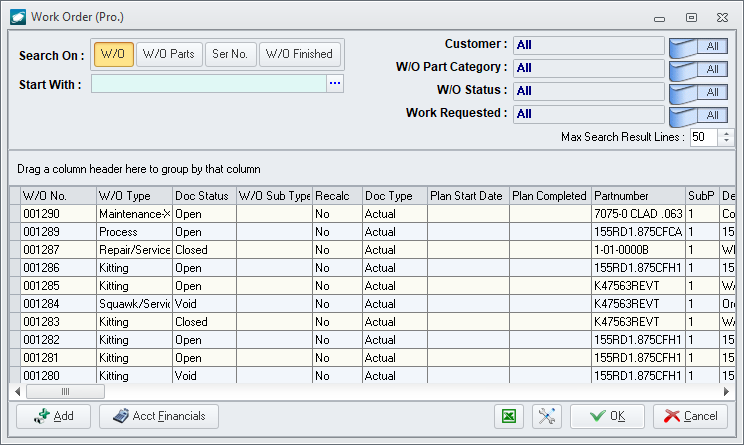Viewport: 744px width, 445px height.
Task: Click the Customer All selector icon
Action: tap(699, 46)
